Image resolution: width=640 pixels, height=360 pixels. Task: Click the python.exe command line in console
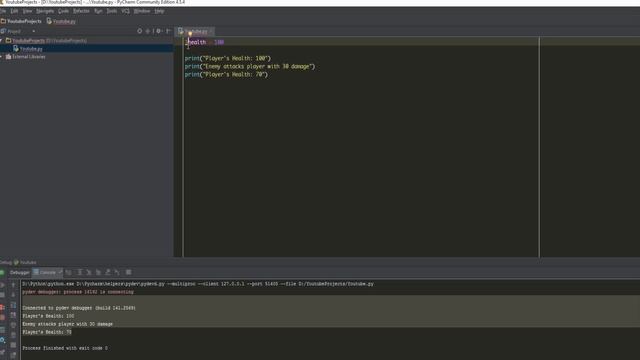click(198, 284)
